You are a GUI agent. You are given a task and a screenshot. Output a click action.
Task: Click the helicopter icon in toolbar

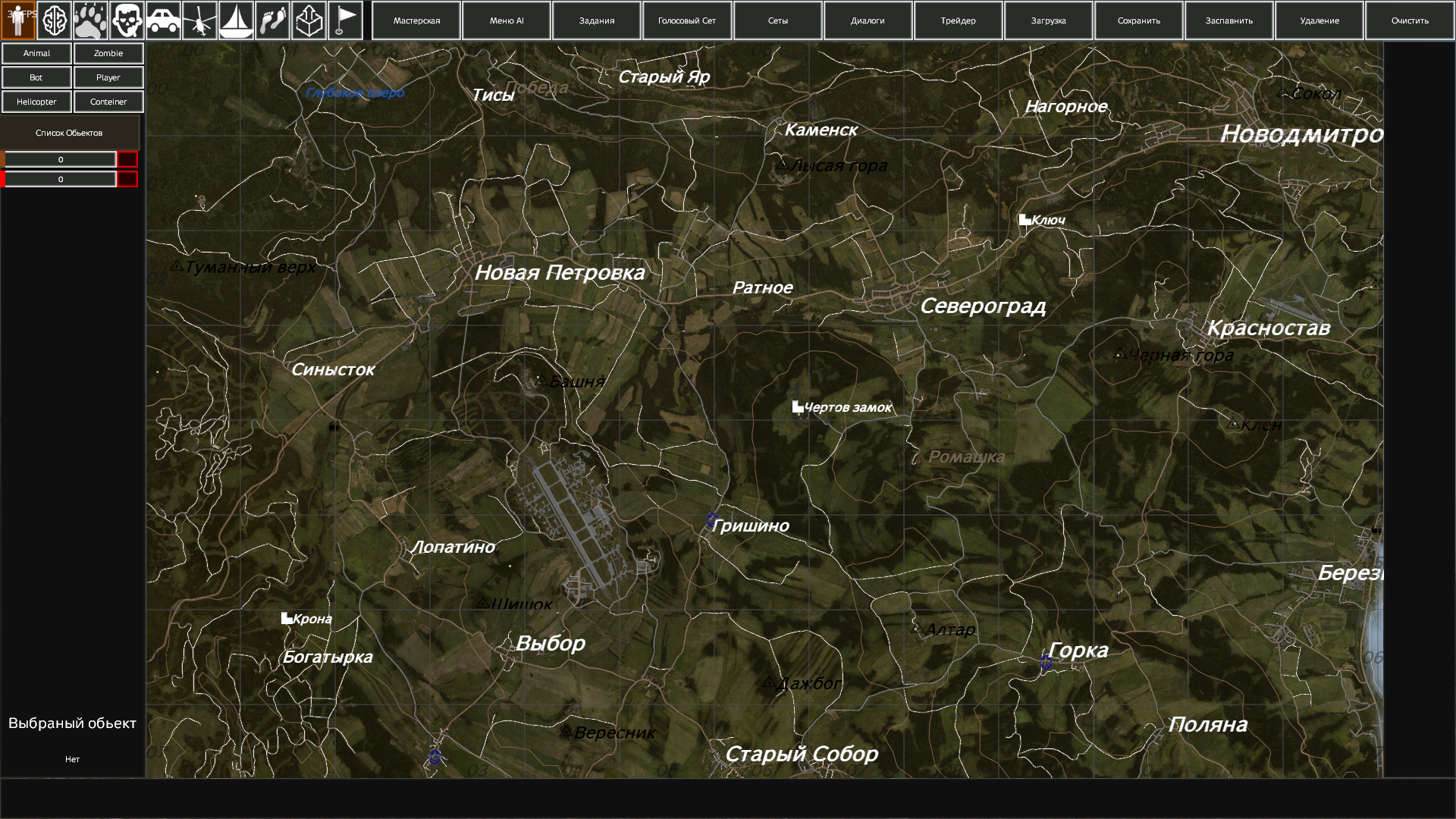click(x=199, y=20)
